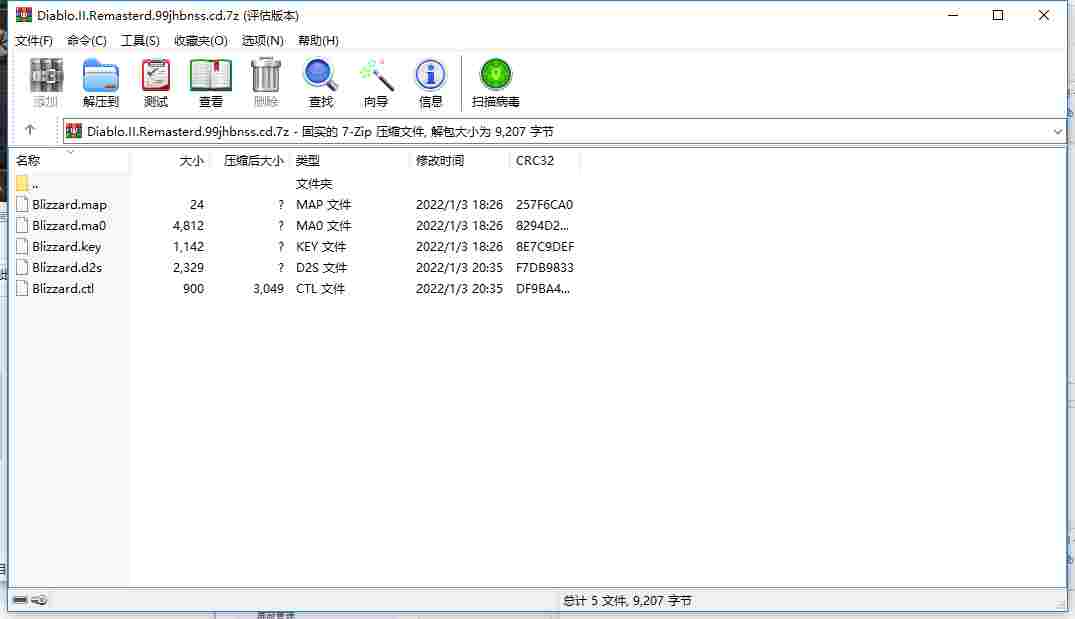Click the window resize grip corner
Viewport: 1075px width, 619px height.
point(1061,604)
